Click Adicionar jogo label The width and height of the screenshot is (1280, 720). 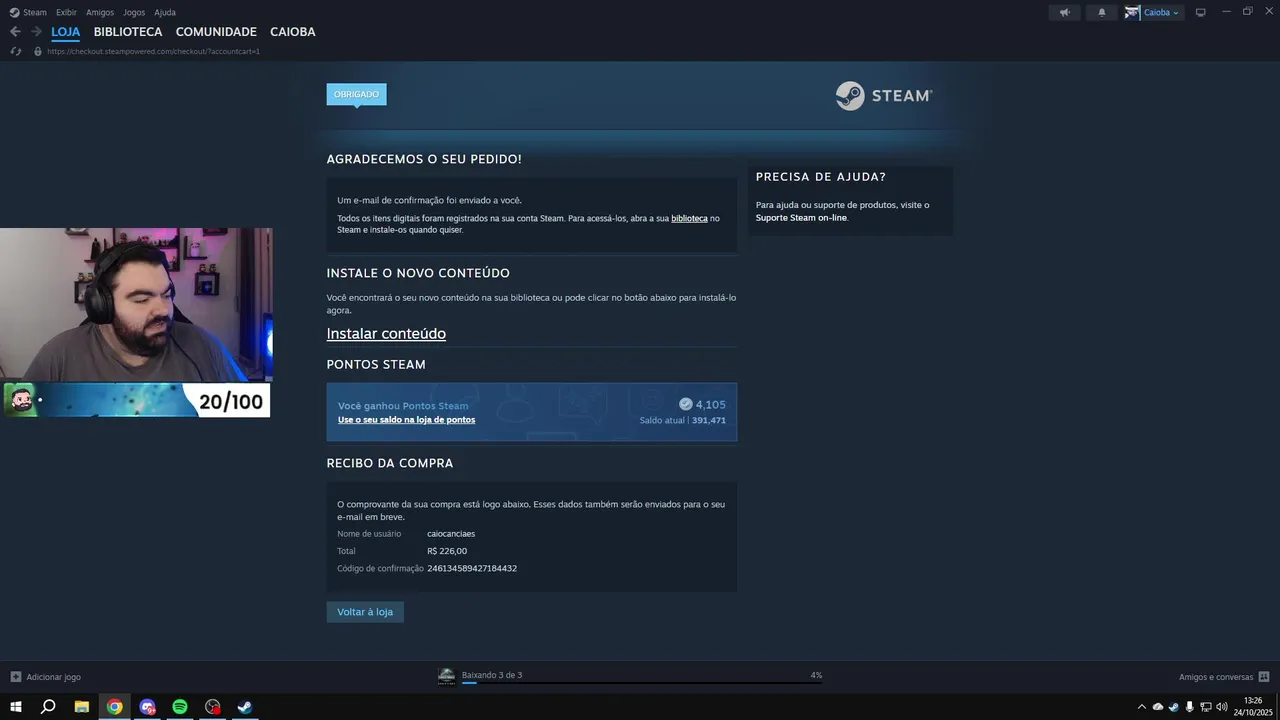[54, 677]
